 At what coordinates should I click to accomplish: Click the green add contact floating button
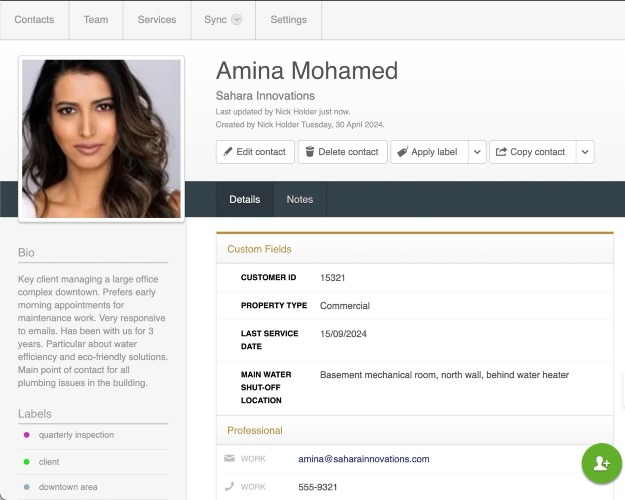tap(601, 463)
